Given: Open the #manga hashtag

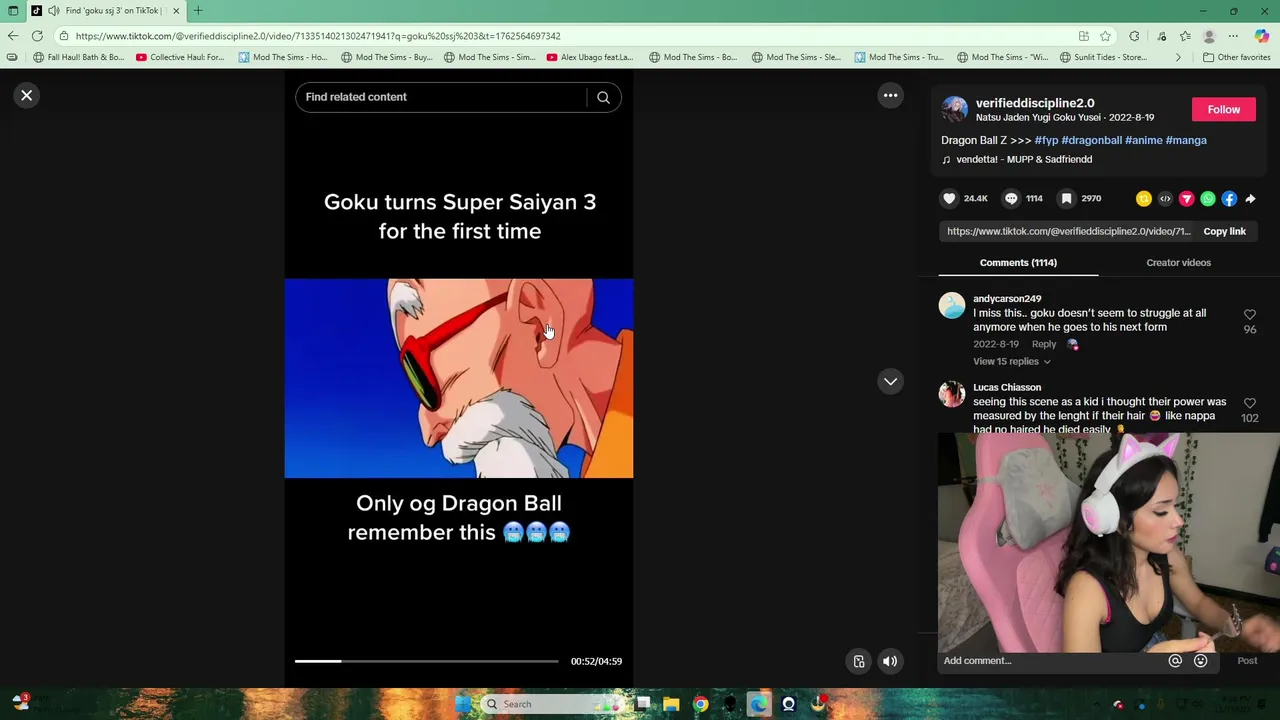Looking at the screenshot, I should (x=1186, y=140).
